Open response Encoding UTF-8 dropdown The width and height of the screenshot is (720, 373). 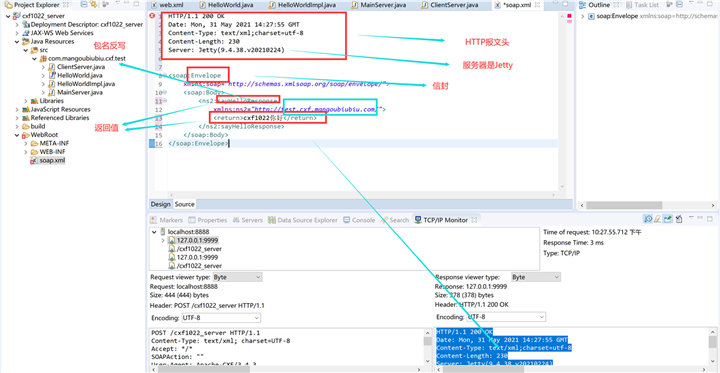coord(506,317)
